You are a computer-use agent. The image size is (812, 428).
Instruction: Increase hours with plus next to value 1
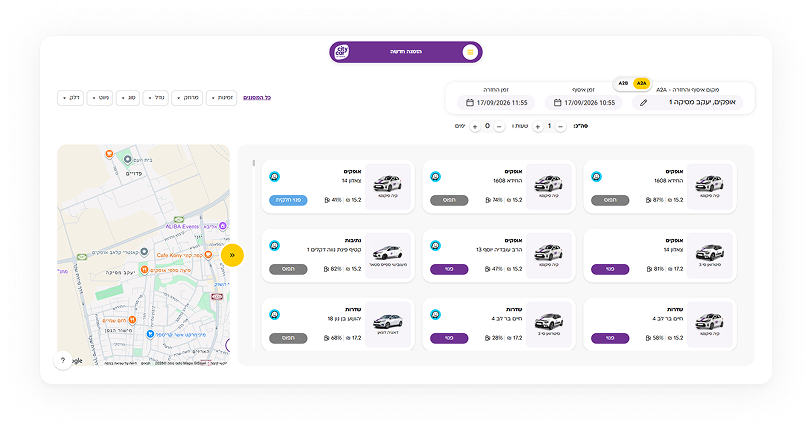coord(538,126)
